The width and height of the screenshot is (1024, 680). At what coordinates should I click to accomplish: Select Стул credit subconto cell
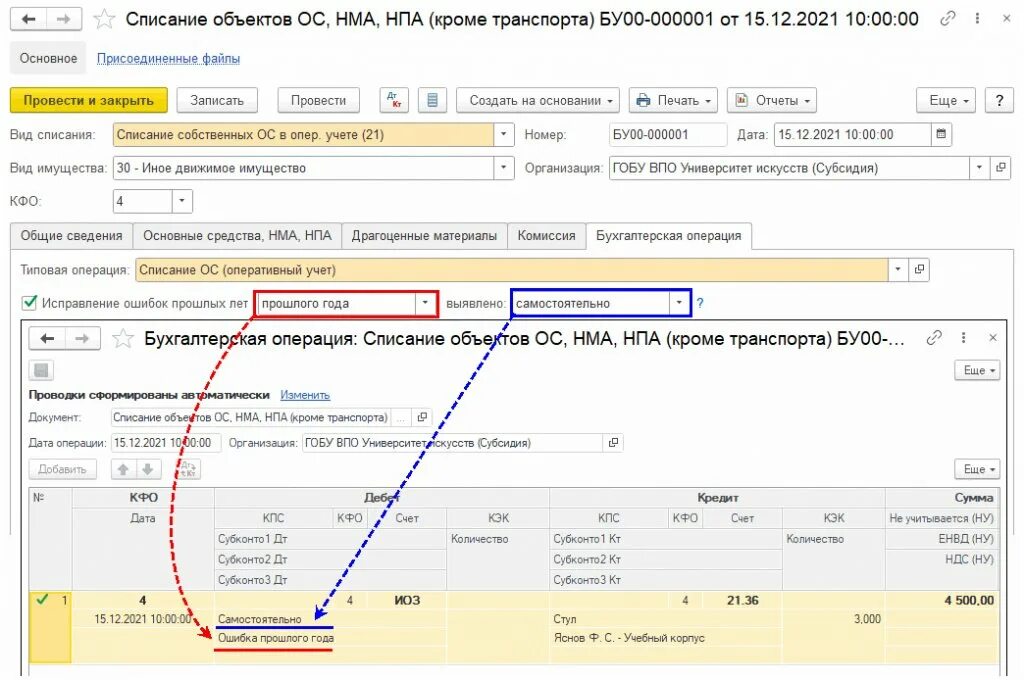pos(665,619)
